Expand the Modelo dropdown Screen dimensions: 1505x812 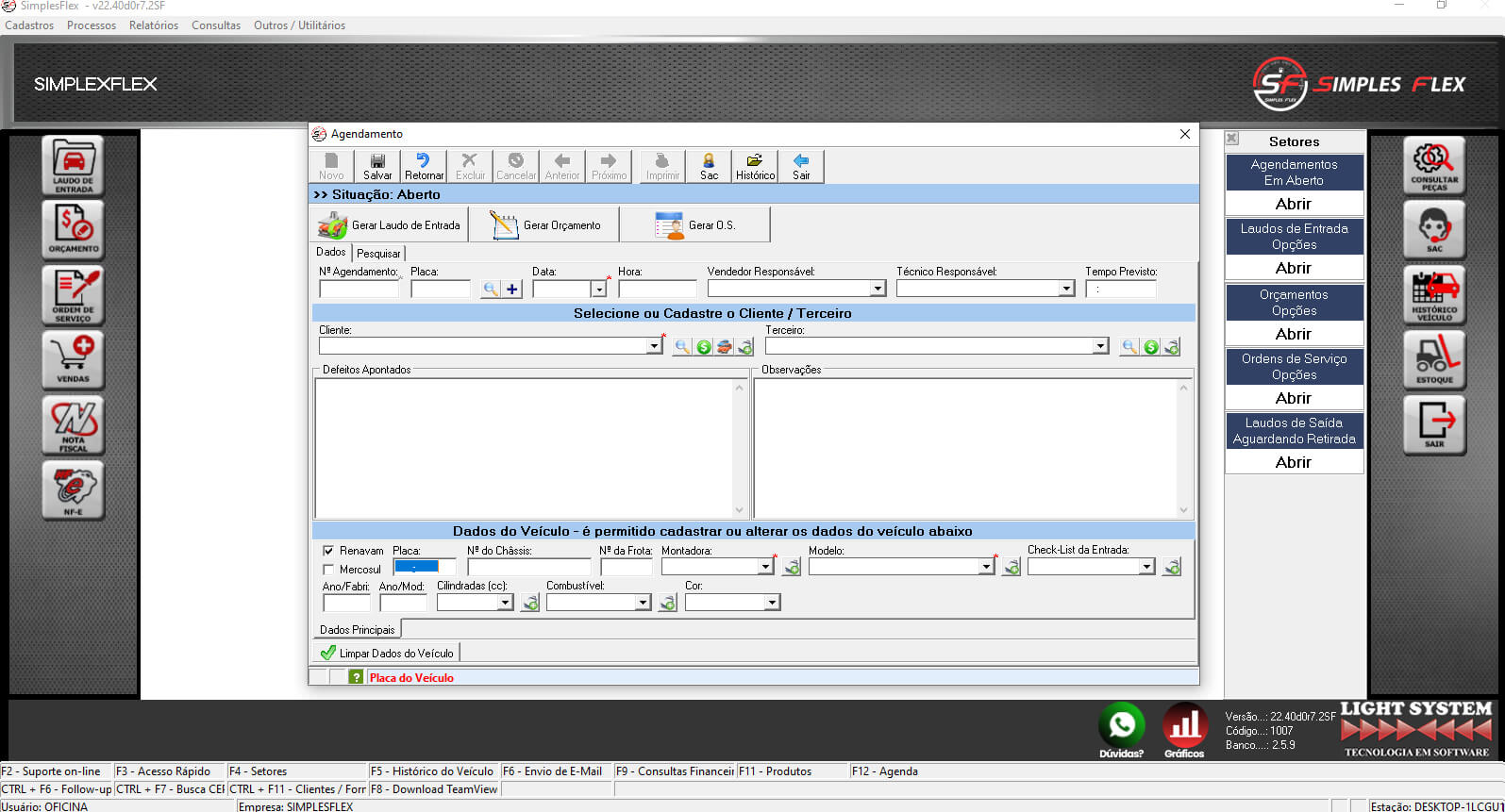(985, 567)
